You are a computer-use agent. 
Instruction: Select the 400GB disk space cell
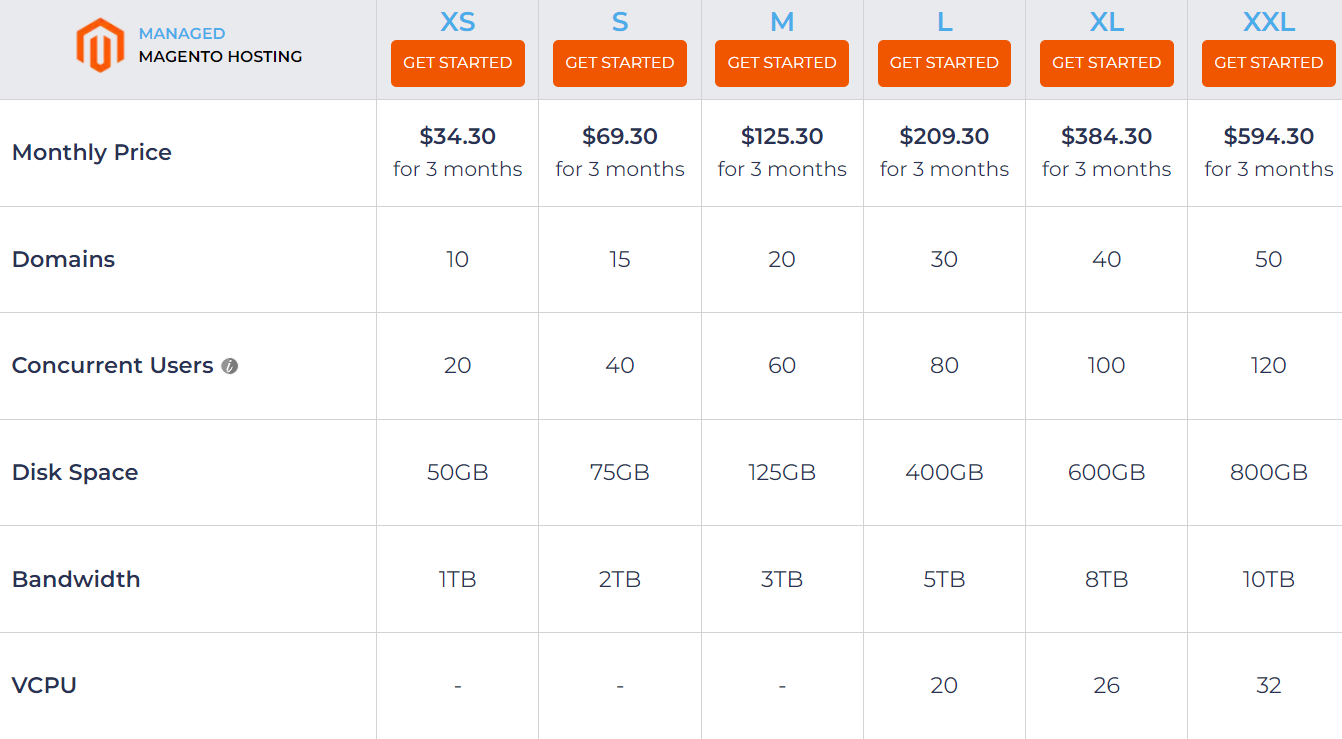pos(944,472)
